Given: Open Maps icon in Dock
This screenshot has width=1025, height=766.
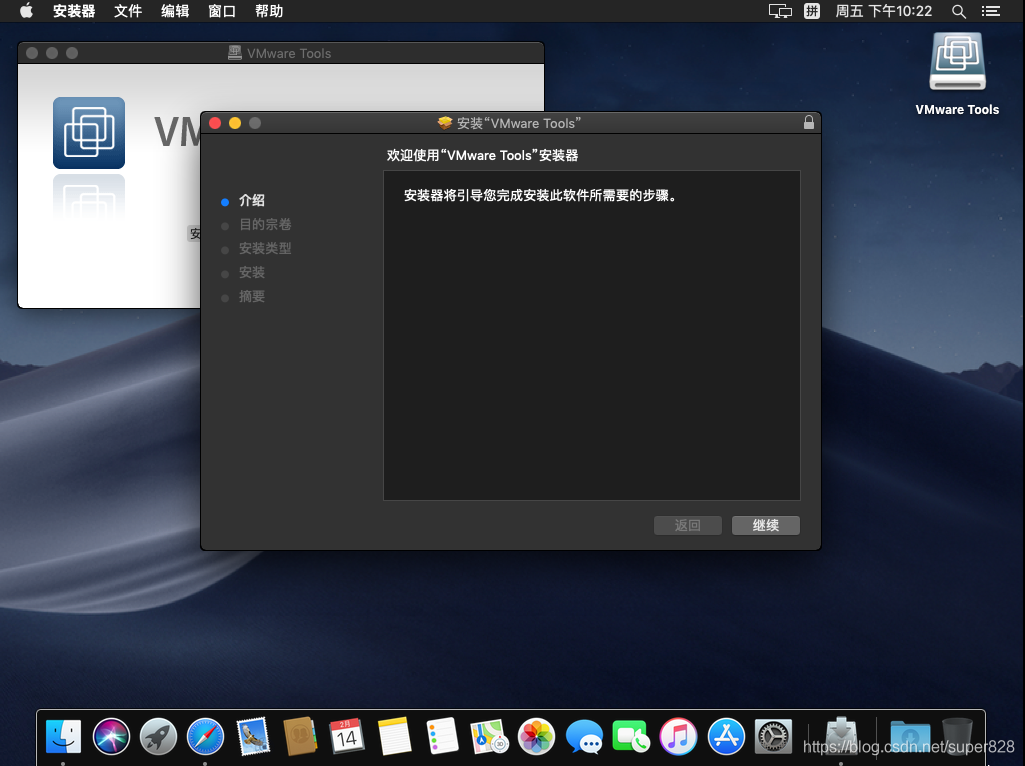Looking at the screenshot, I should tap(490, 737).
